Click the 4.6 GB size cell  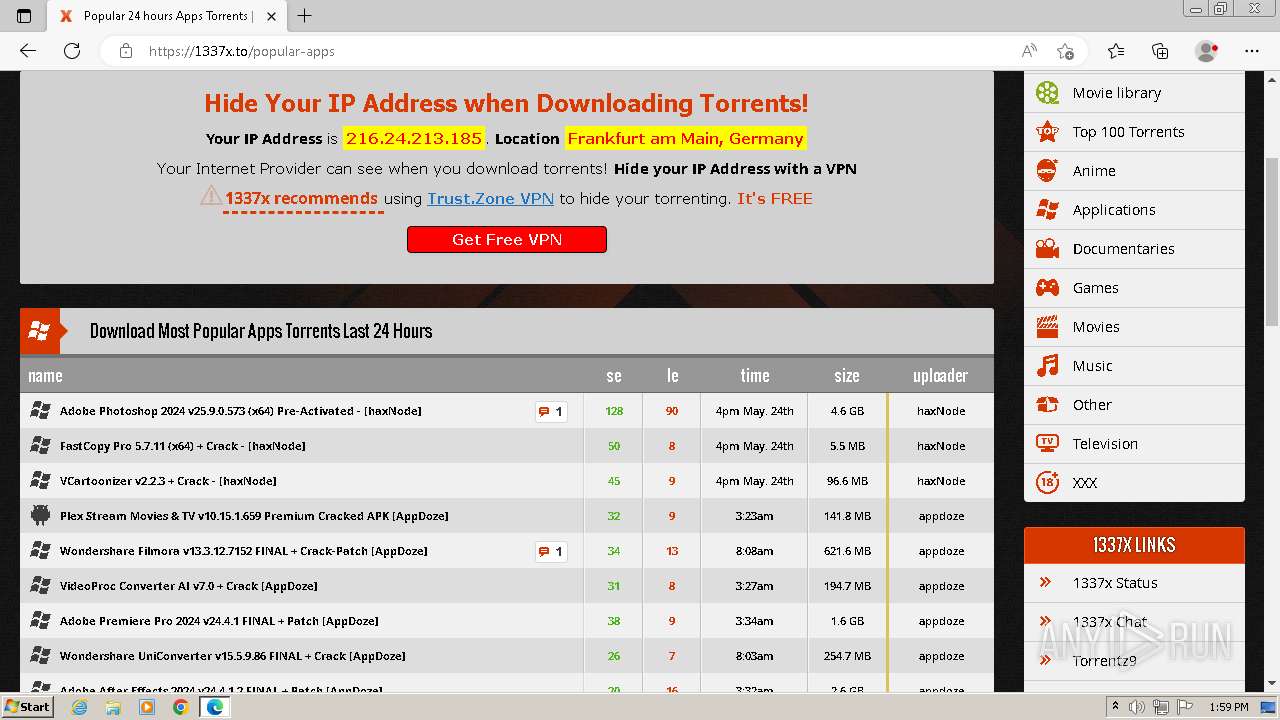coord(847,411)
